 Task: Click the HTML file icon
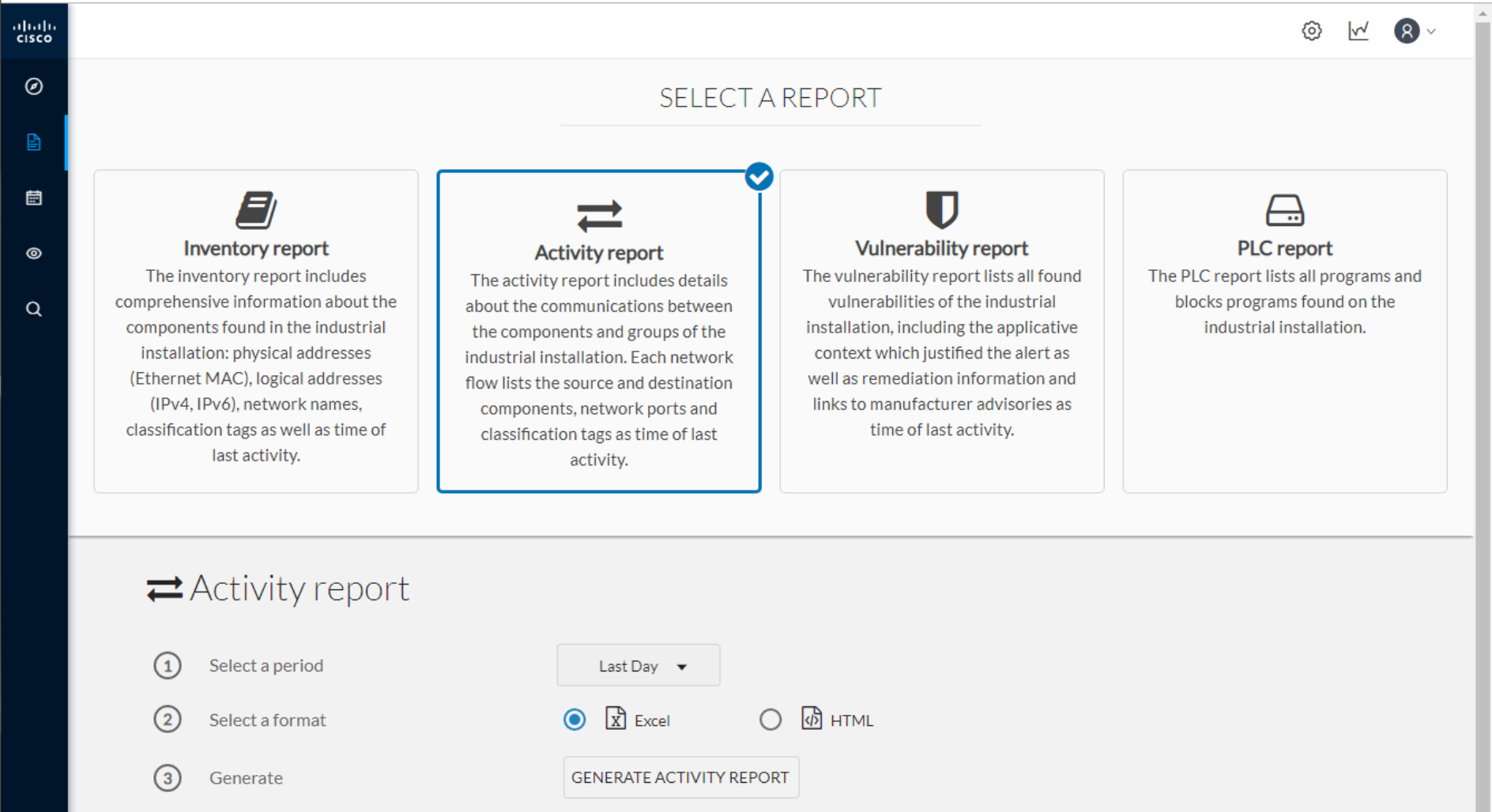tap(812, 718)
